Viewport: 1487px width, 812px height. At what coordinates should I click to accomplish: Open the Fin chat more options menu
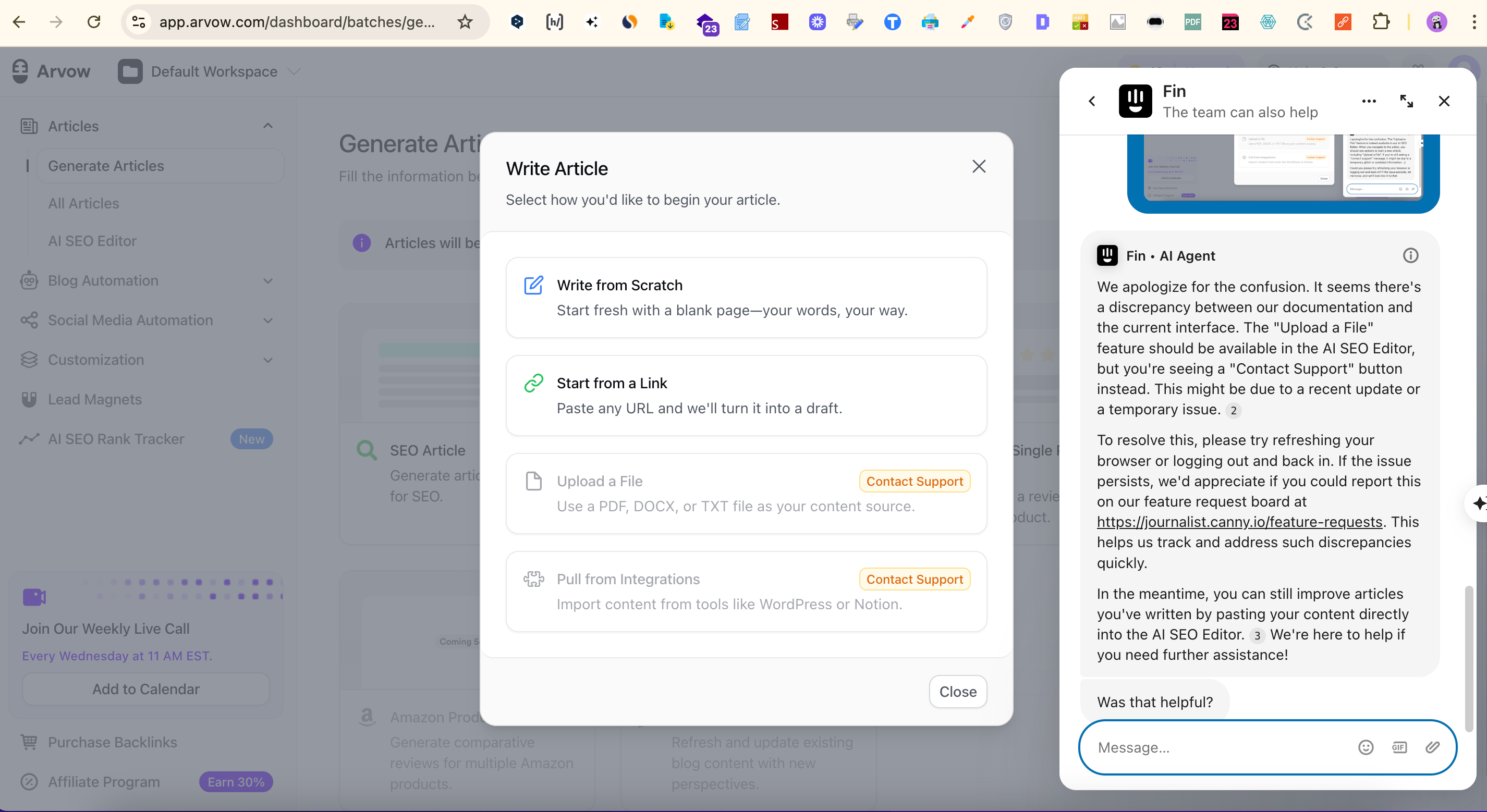coord(1369,102)
